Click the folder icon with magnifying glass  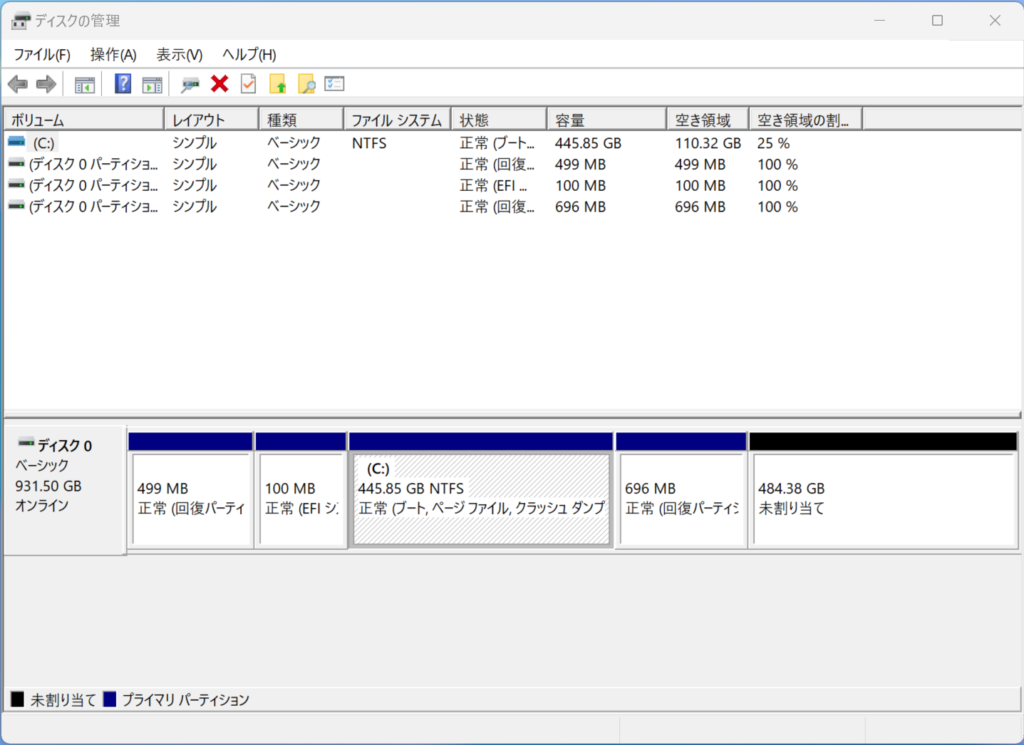tap(306, 84)
